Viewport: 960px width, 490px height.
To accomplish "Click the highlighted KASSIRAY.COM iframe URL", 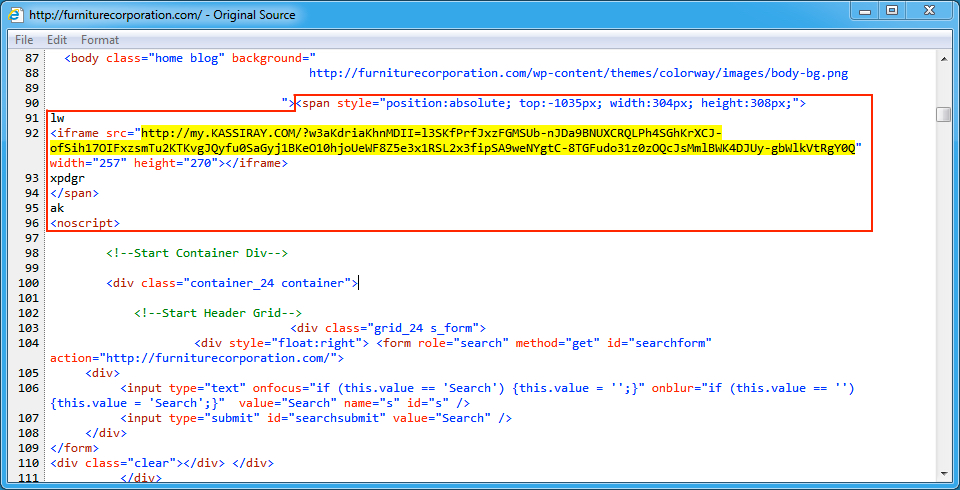I will tap(452, 141).
